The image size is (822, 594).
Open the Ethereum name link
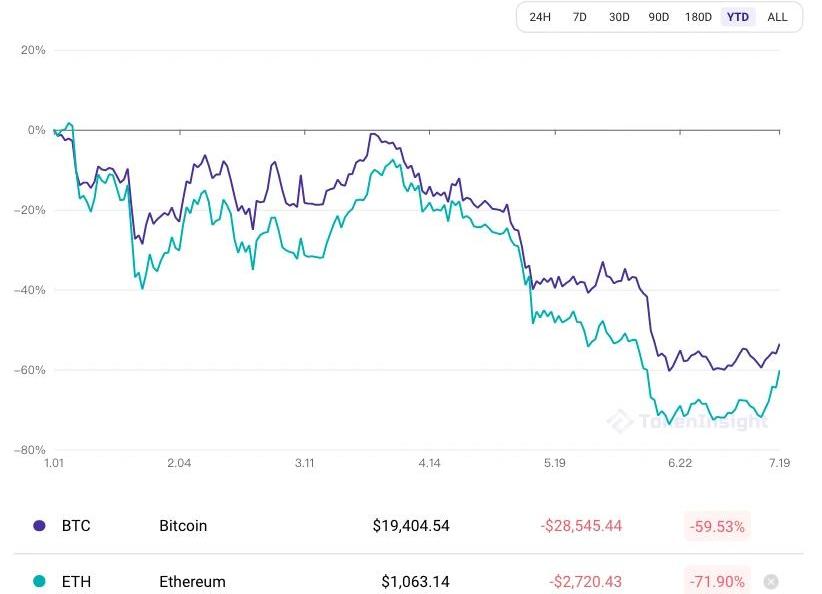pyautogui.click(x=192, y=581)
